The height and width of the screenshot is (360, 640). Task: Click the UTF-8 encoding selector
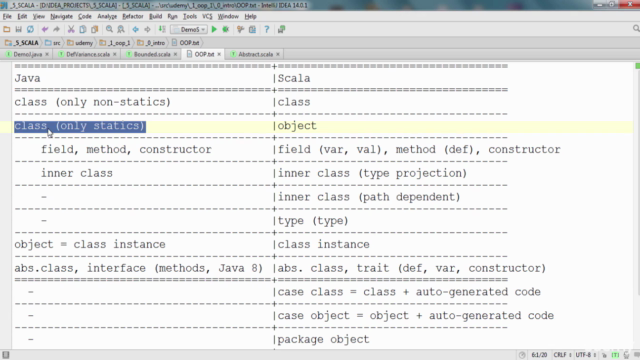pos(586,355)
